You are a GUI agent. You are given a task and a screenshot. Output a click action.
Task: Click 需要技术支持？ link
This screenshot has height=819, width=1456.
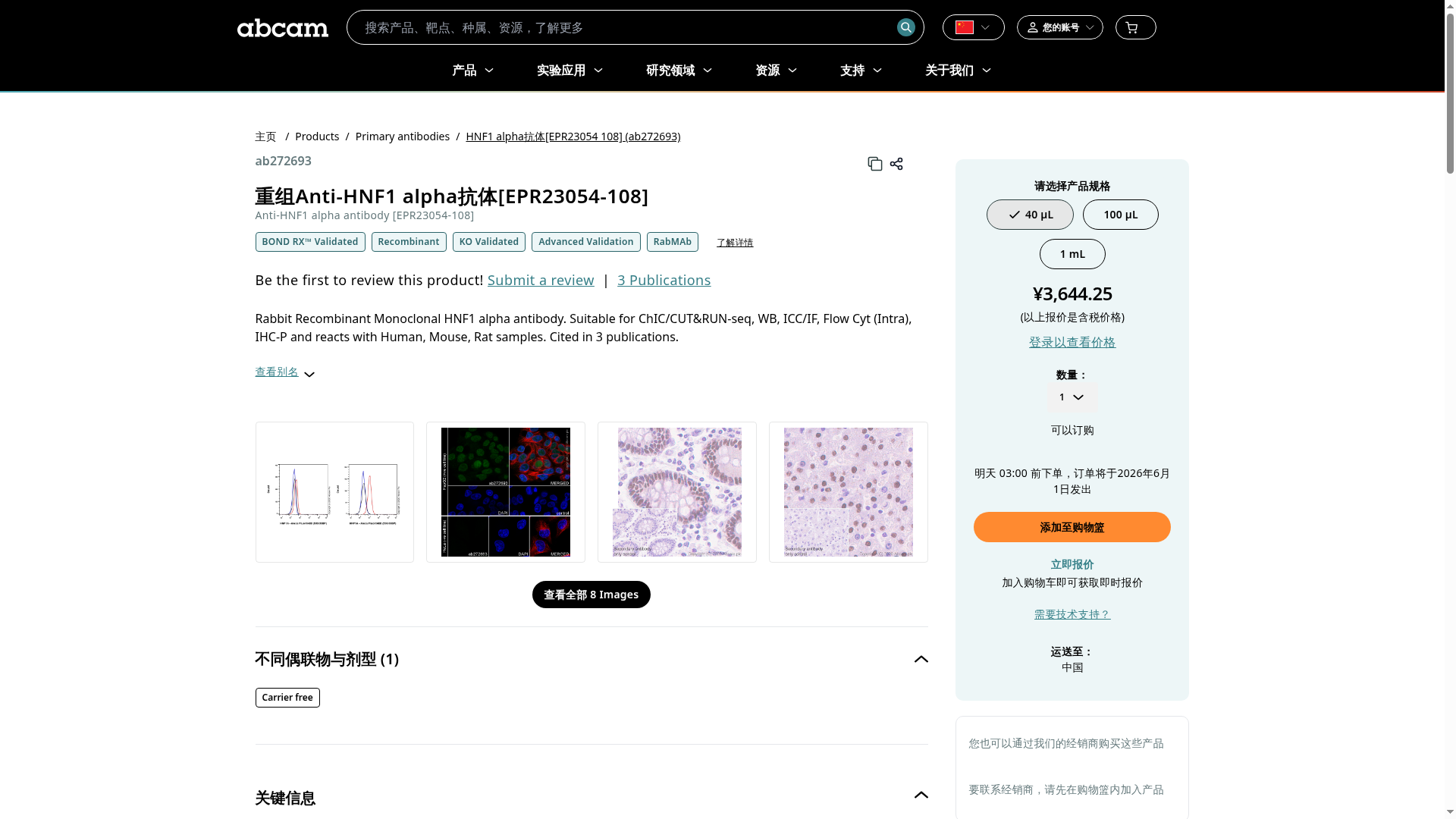click(1072, 614)
